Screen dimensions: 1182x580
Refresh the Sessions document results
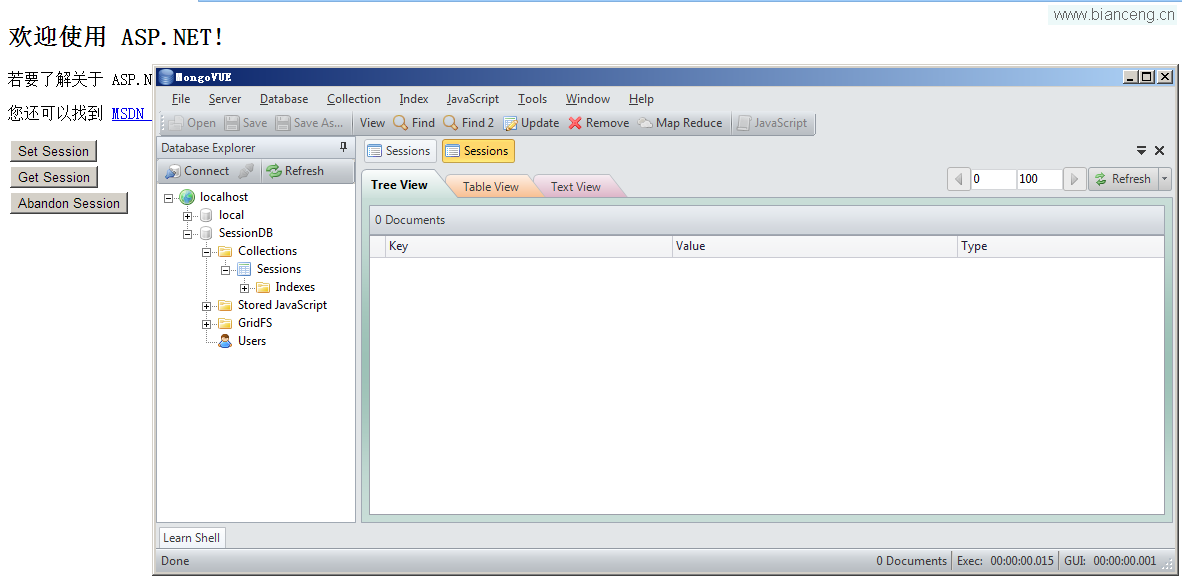point(1123,179)
